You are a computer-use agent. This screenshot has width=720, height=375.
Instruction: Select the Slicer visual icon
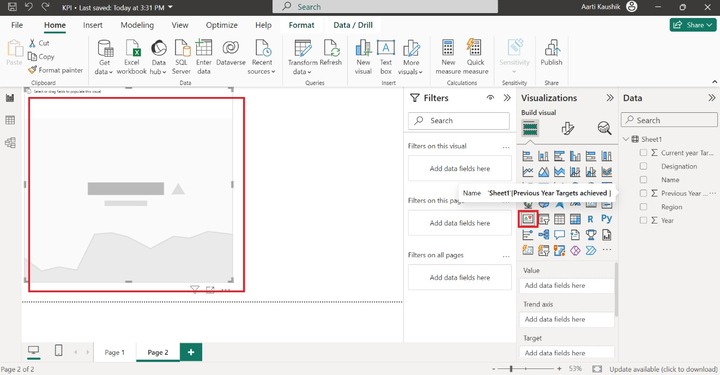[544, 219]
